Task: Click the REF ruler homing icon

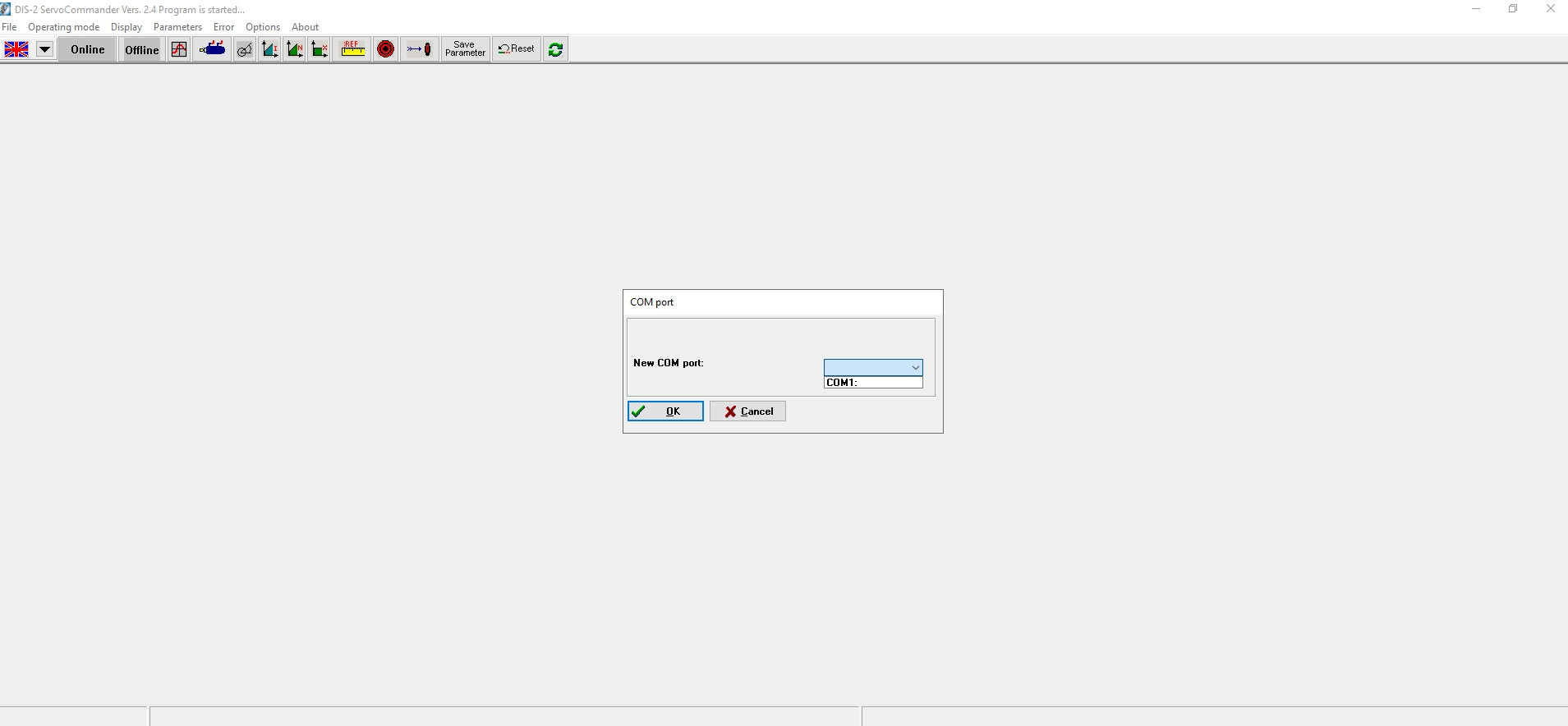Action: pos(353,49)
